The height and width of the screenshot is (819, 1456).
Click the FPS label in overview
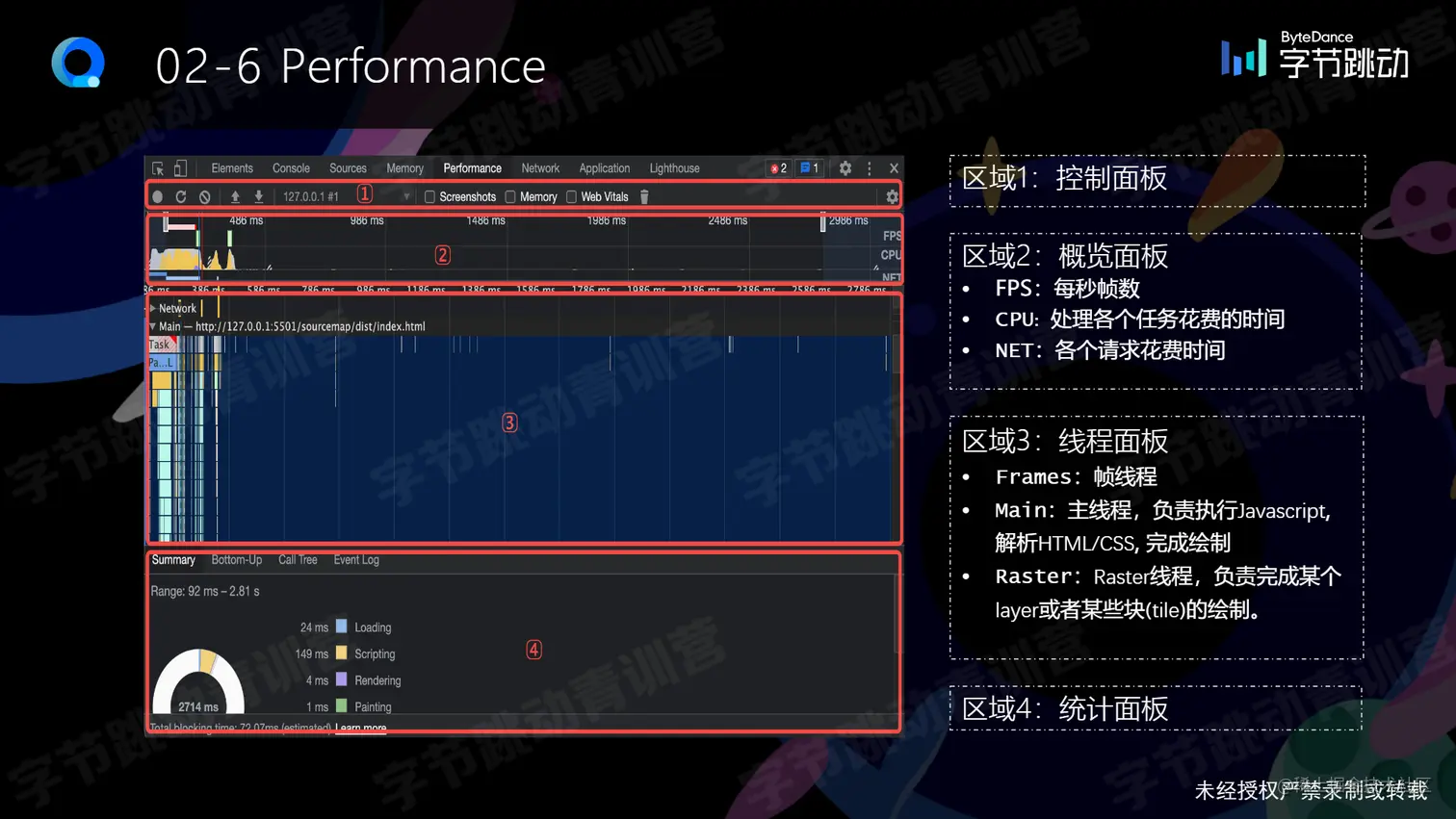point(892,236)
